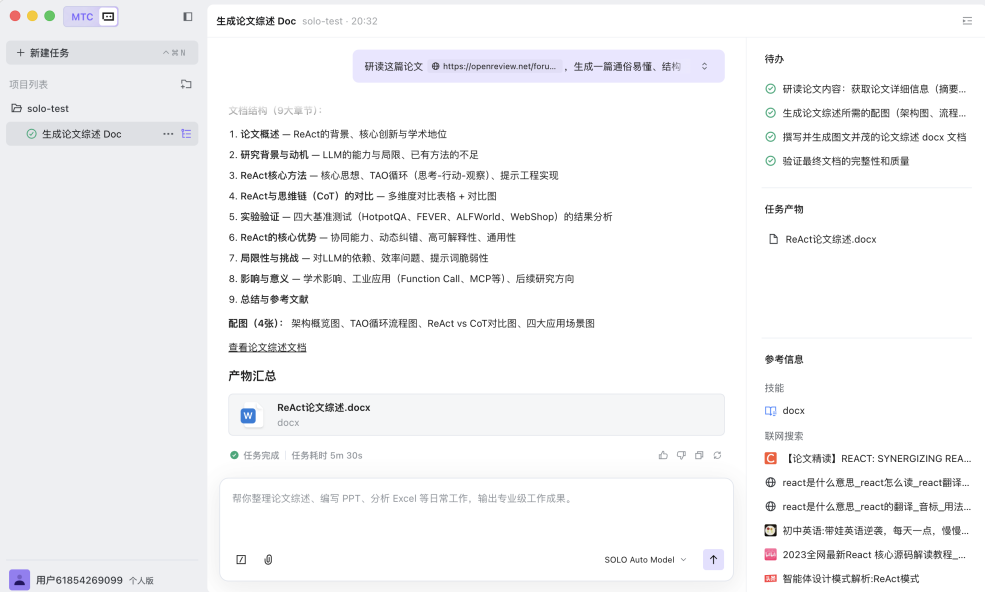Open the SOLO Auto Model dropdown

click(645, 560)
